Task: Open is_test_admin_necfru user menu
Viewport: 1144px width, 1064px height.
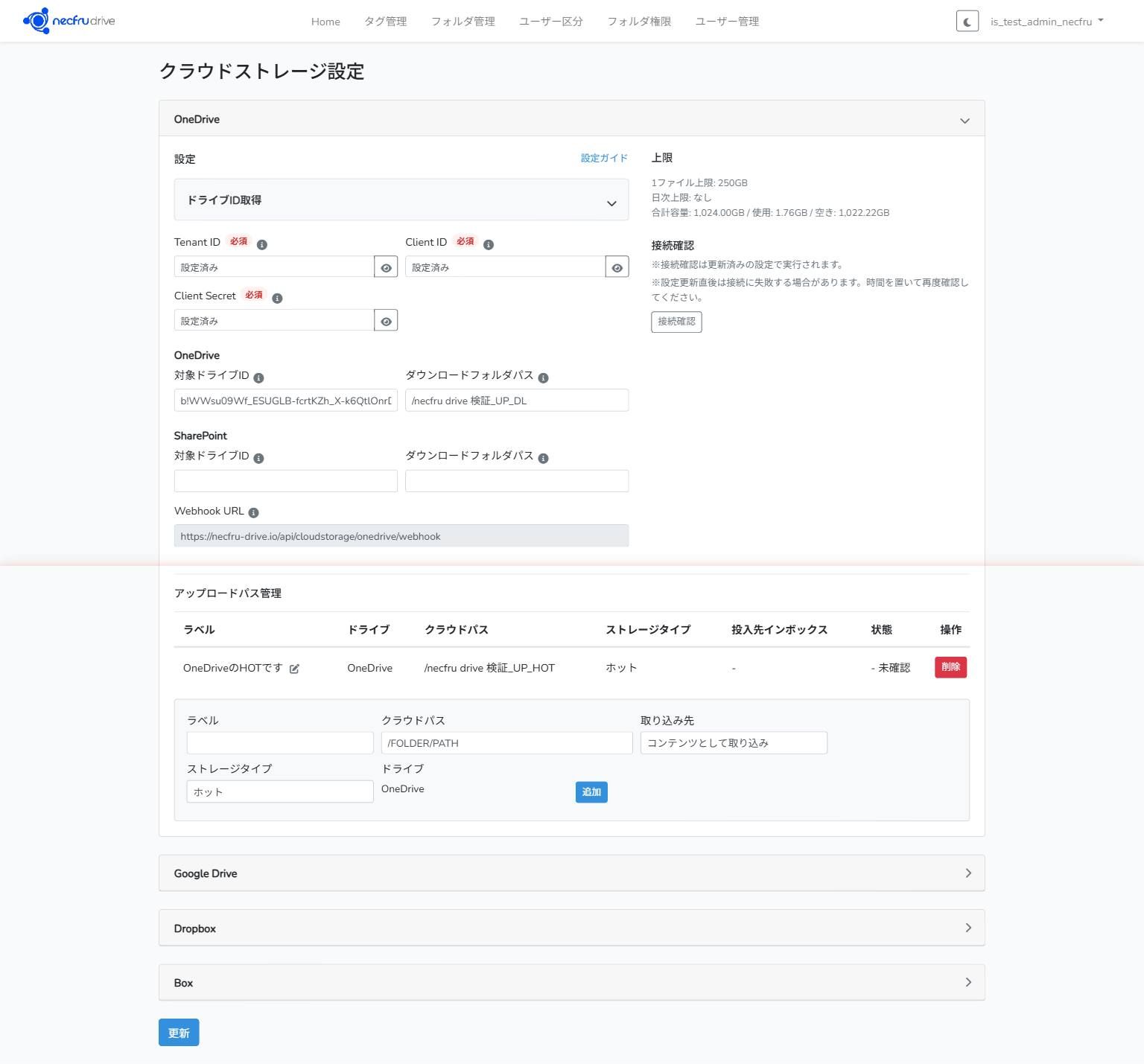Action: [x=1046, y=22]
